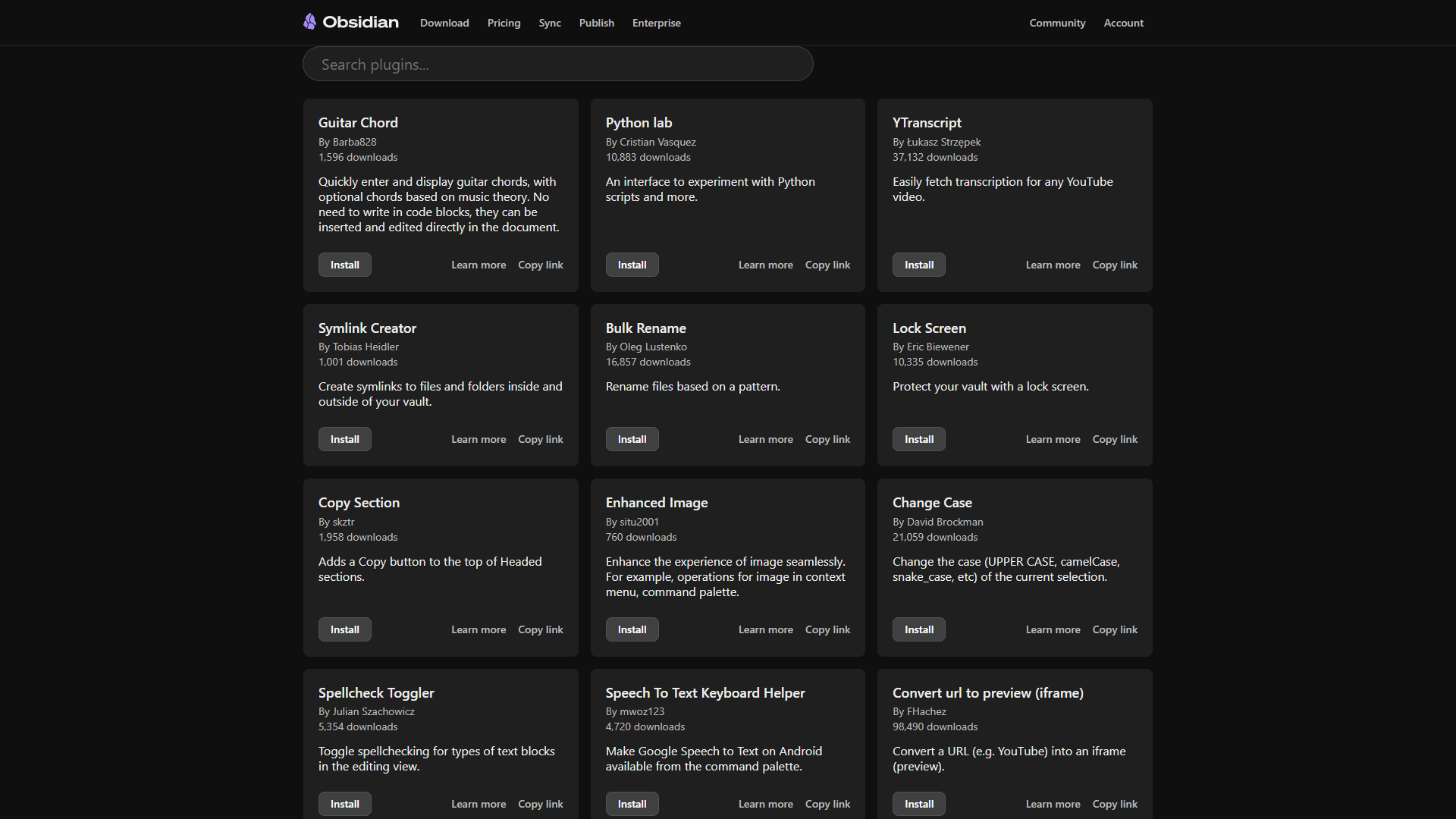This screenshot has height=819, width=1456.
Task: Select the Change Case title
Action: click(x=932, y=502)
